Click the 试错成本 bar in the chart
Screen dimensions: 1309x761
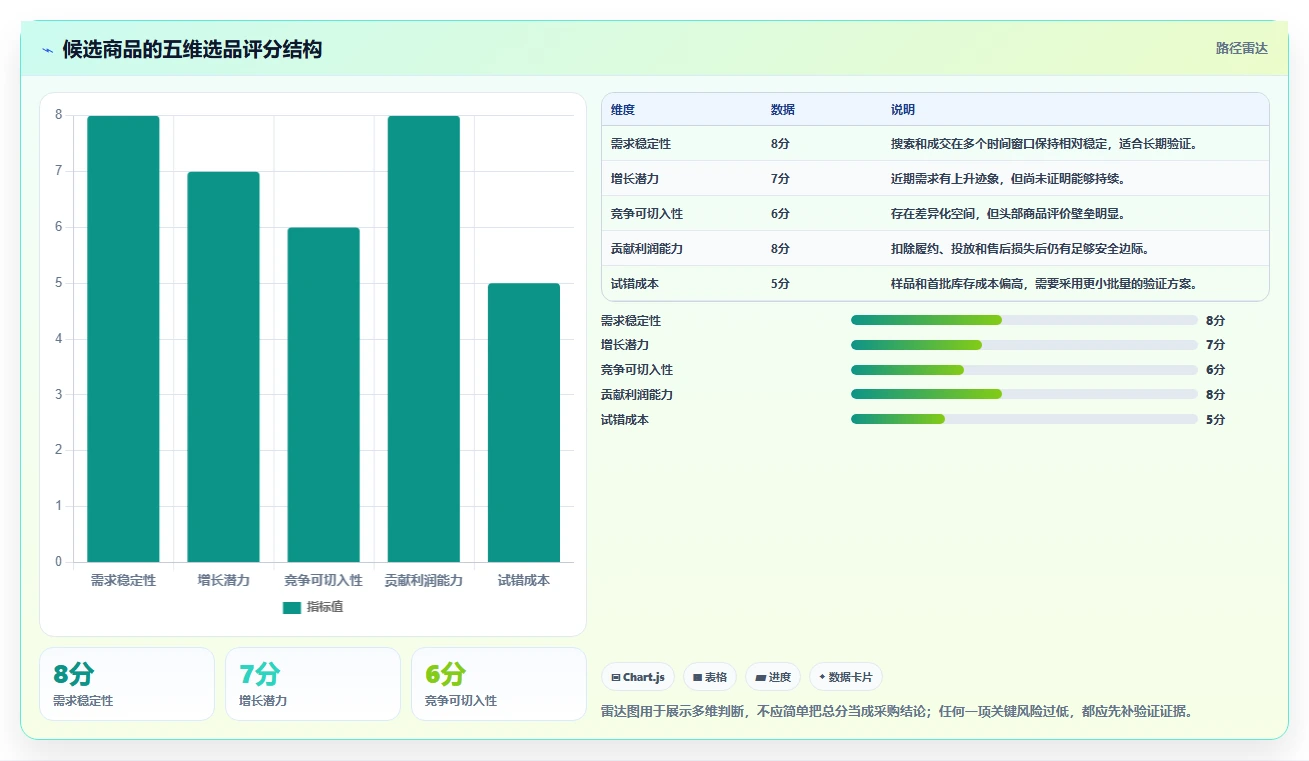[524, 423]
